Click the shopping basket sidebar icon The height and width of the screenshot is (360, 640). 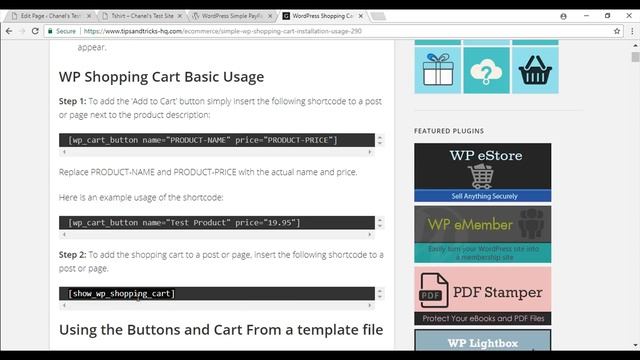point(535,70)
